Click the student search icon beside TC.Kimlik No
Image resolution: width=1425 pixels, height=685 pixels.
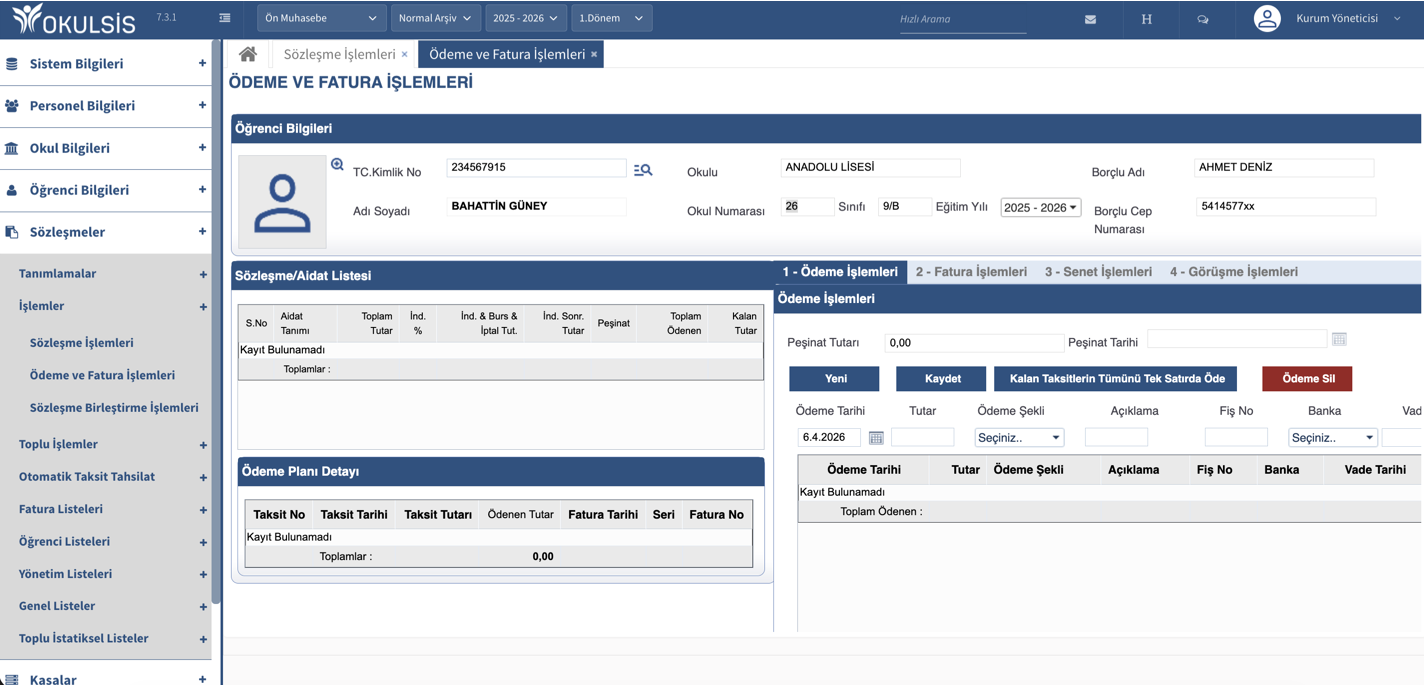tap(643, 170)
